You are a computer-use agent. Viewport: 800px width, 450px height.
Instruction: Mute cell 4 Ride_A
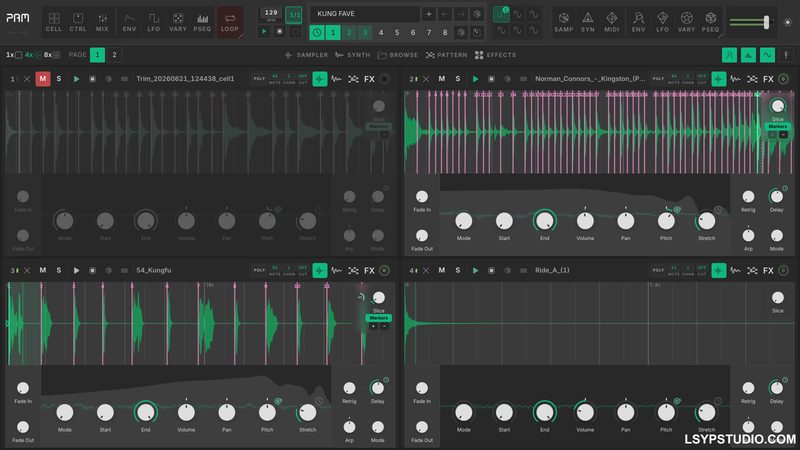coord(442,270)
